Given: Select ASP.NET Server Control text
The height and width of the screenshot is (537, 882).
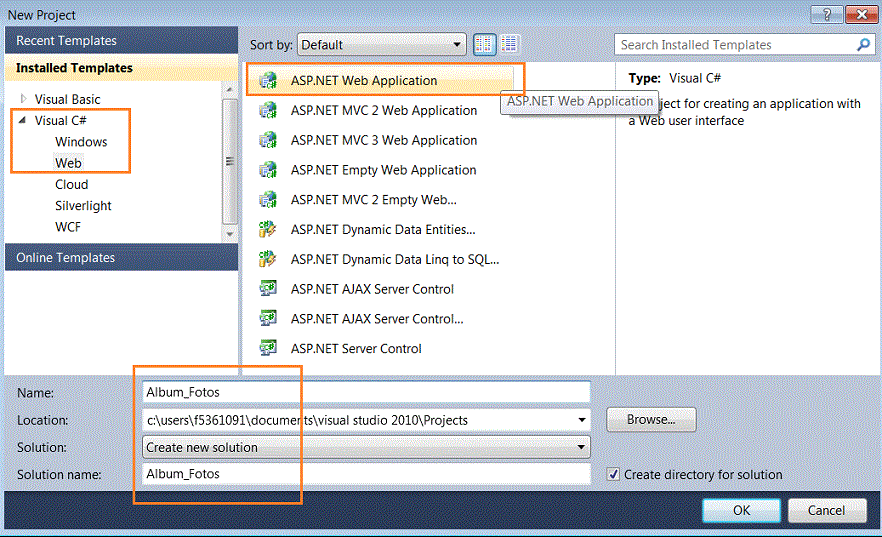Looking at the screenshot, I should (356, 349).
